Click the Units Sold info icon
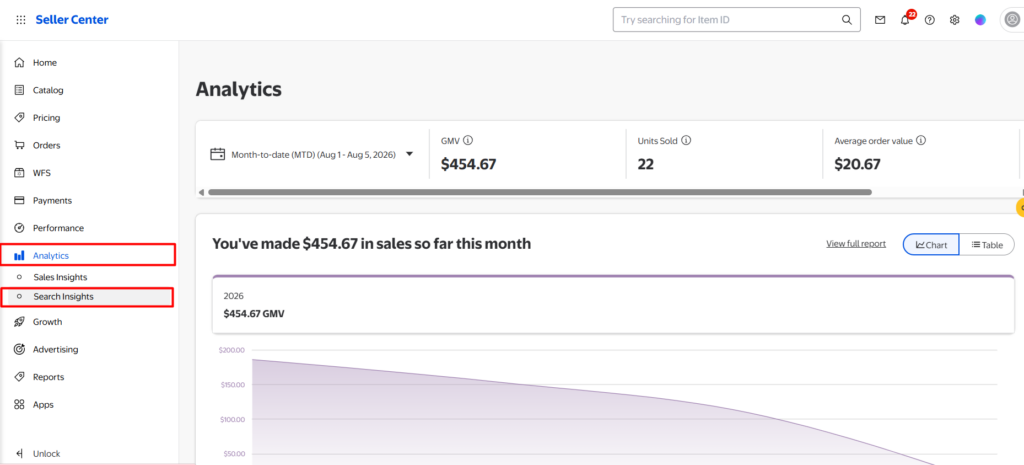Screen dimensions: 1024x465 click(x=686, y=140)
